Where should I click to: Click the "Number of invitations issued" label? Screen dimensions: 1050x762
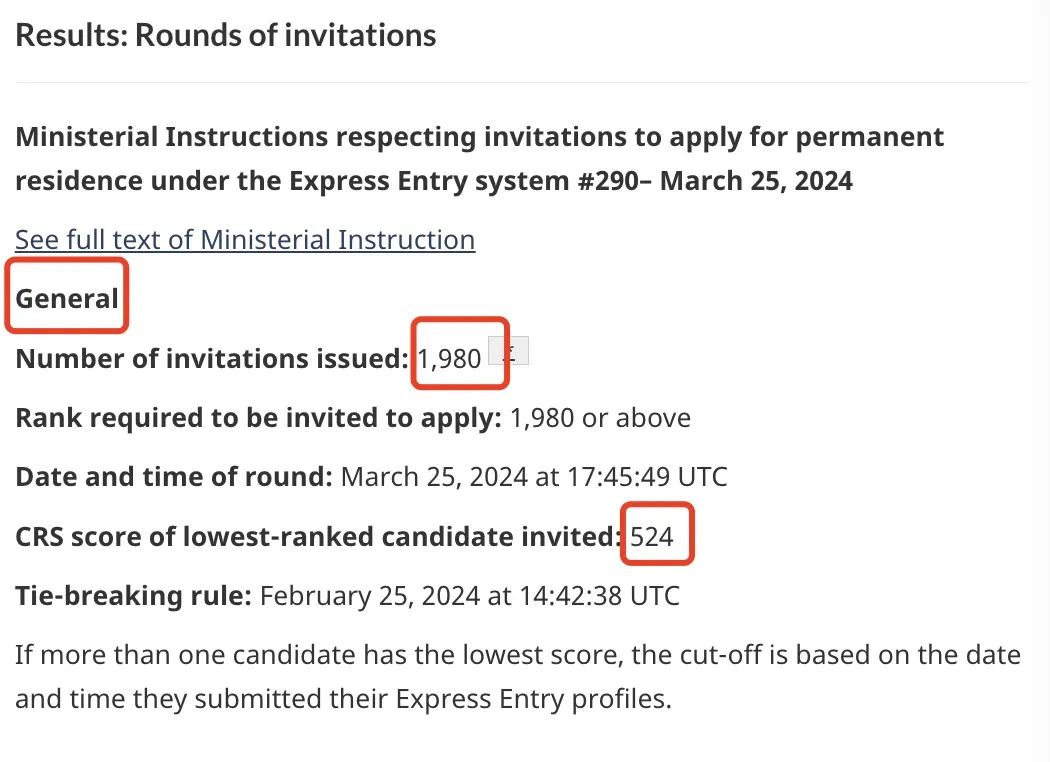pyautogui.click(x=212, y=359)
